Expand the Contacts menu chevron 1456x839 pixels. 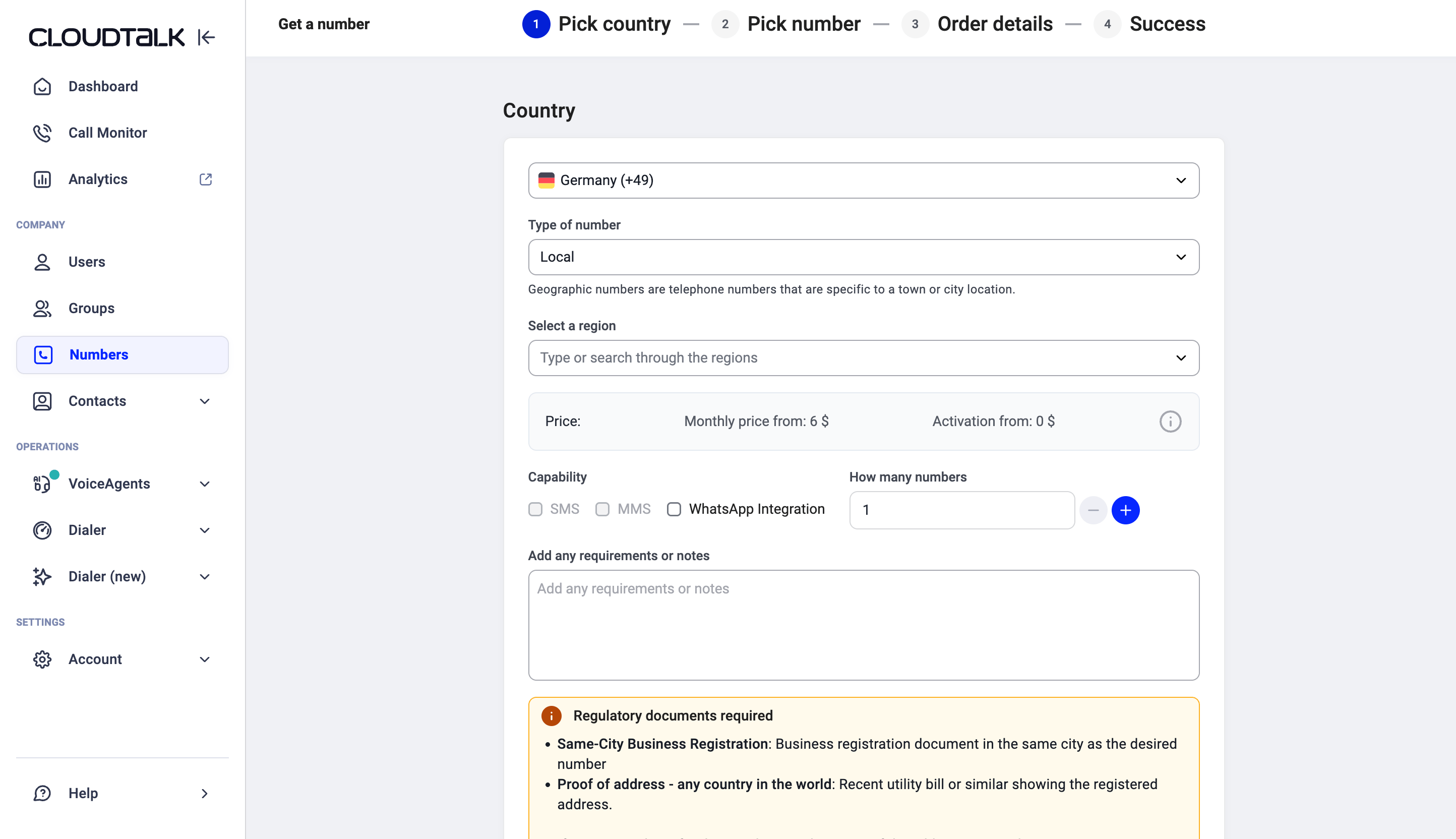(205, 401)
